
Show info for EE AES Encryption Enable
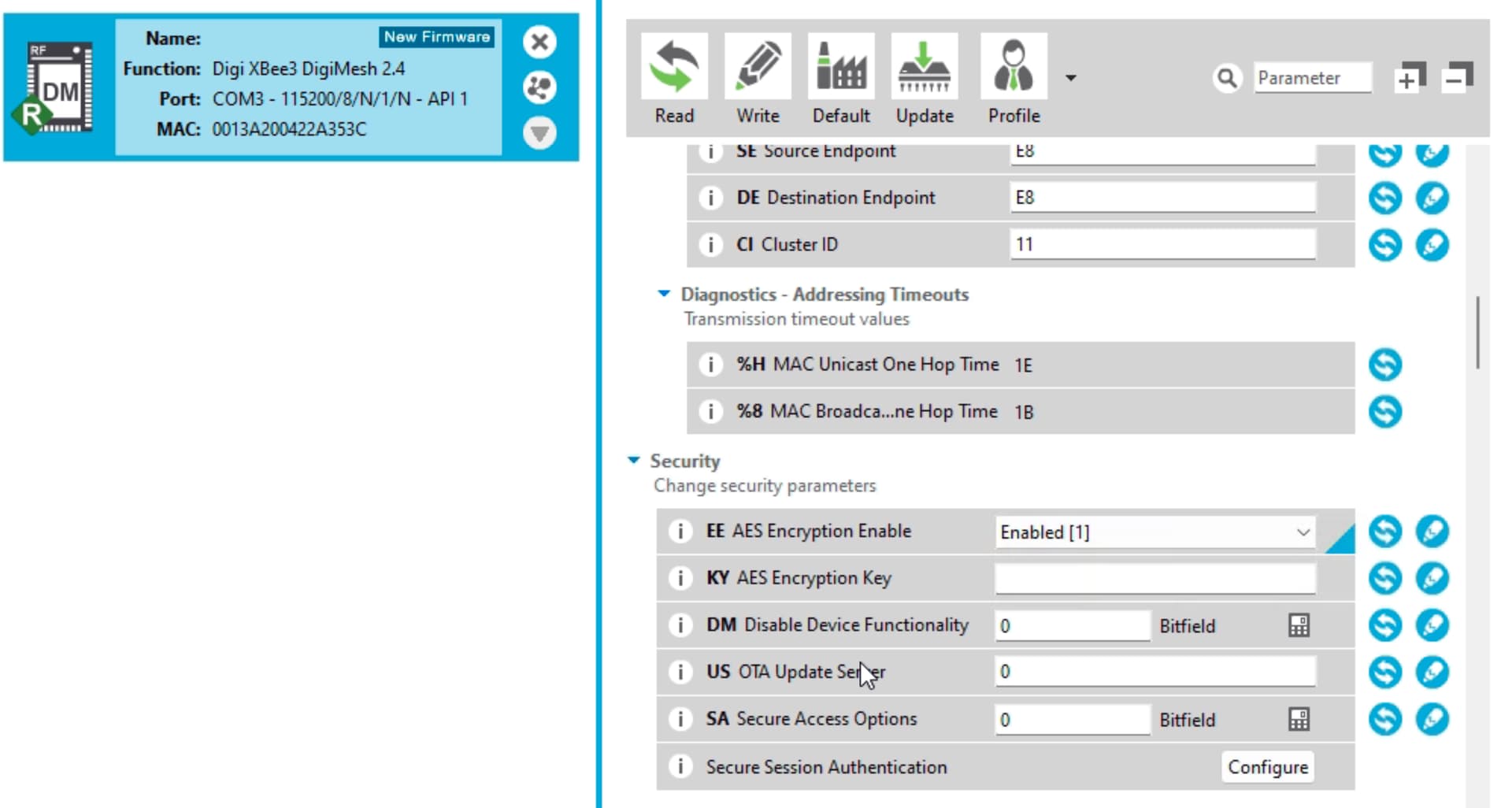pyautogui.click(x=680, y=532)
